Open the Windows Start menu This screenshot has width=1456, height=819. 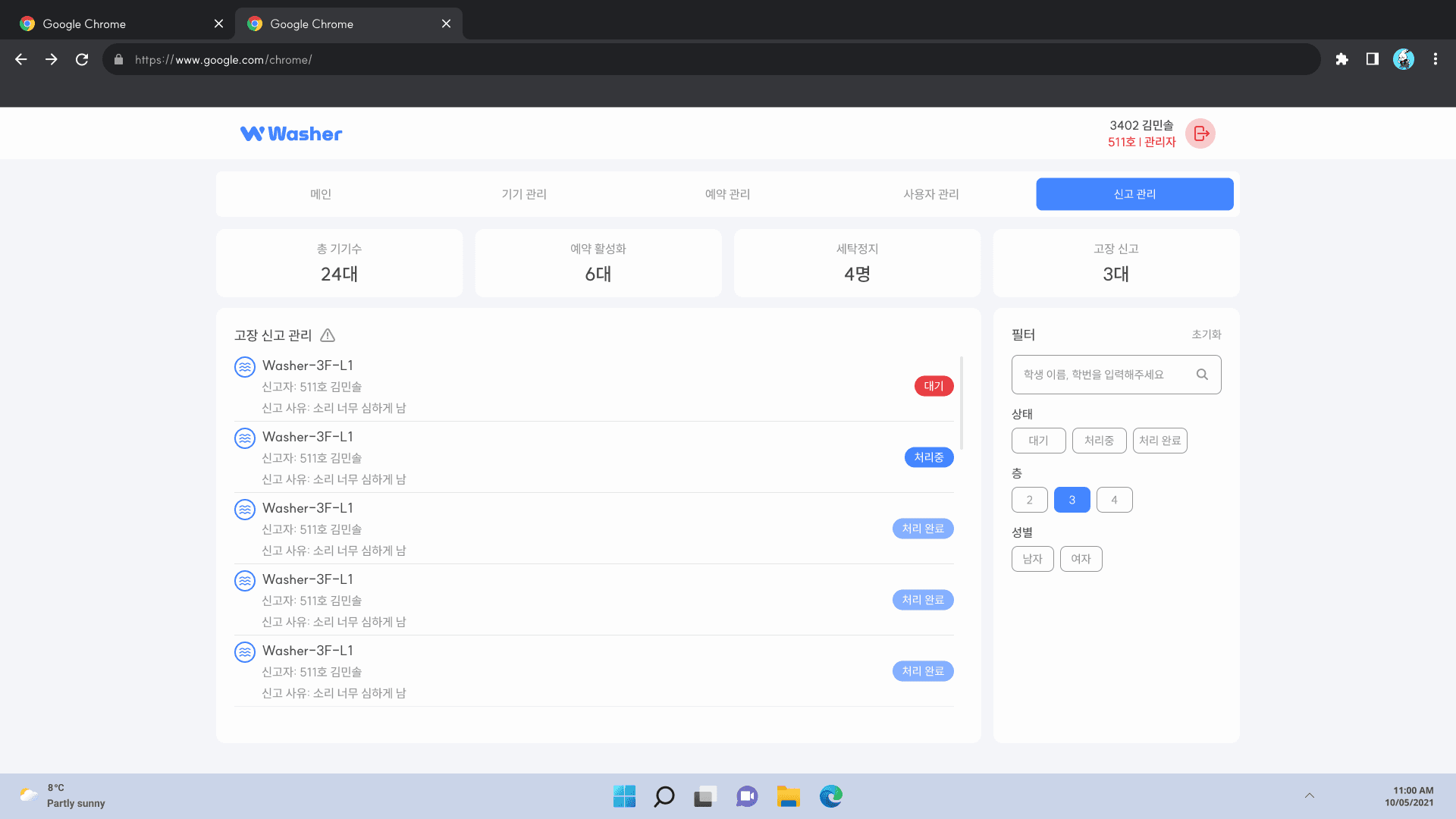[x=624, y=796]
